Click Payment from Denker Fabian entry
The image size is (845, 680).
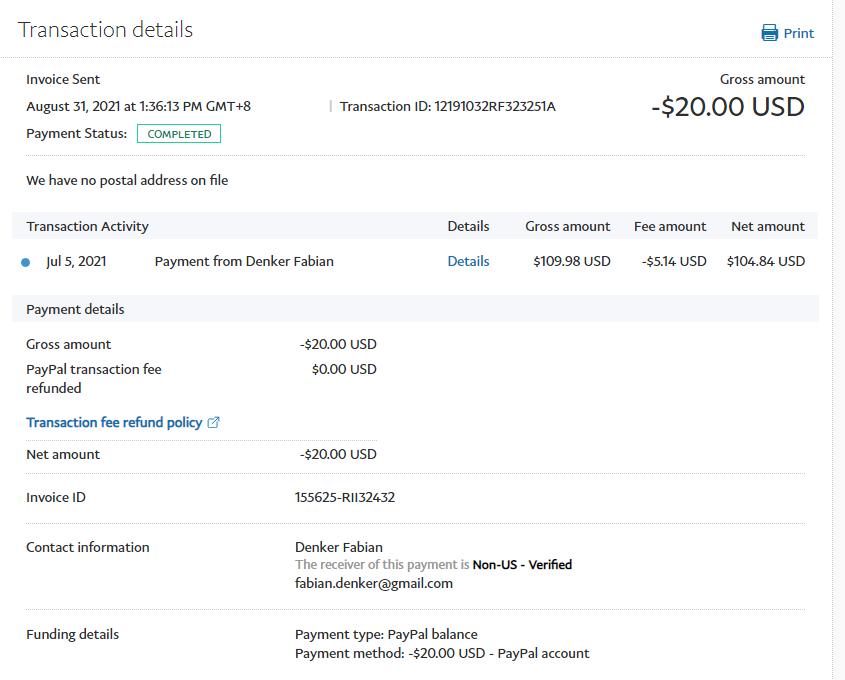point(244,261)
